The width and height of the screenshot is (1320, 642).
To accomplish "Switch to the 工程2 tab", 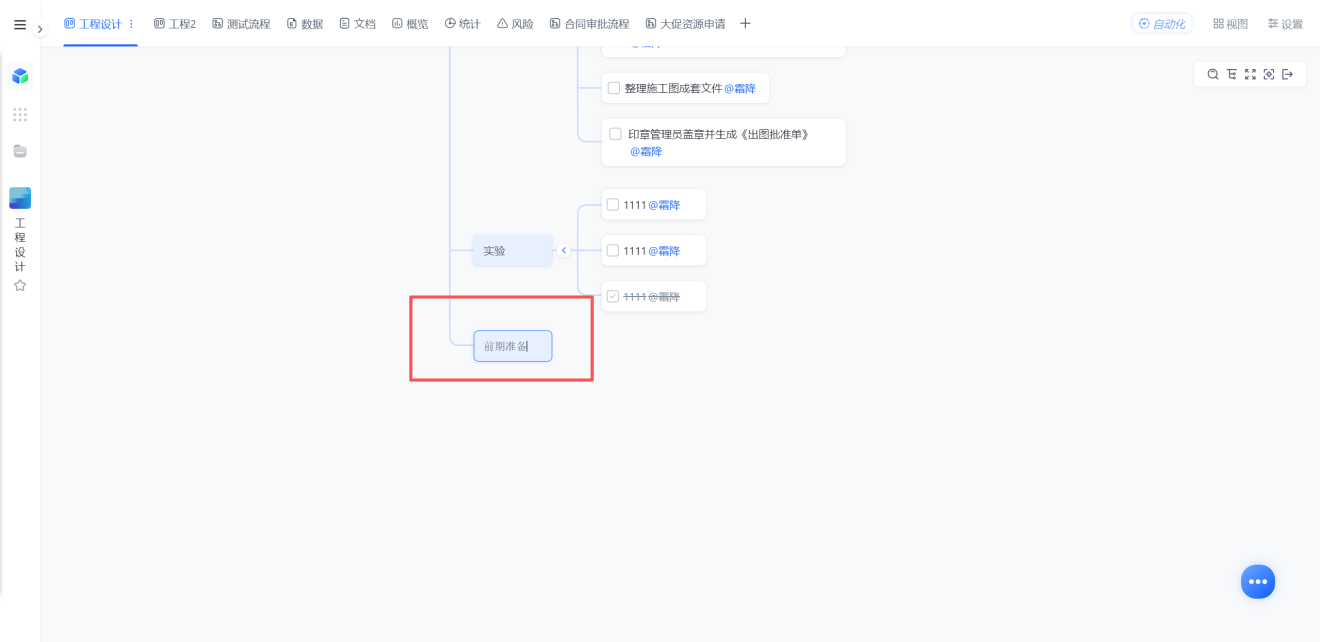I will pyautogui.click(x=175, y=24).
